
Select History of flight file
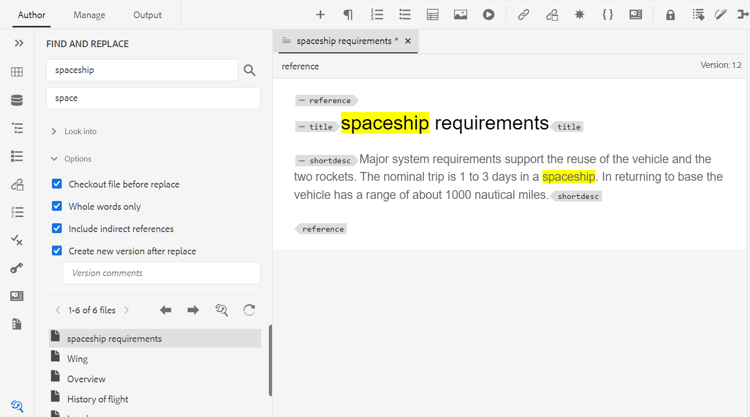(x=97, y=399)
